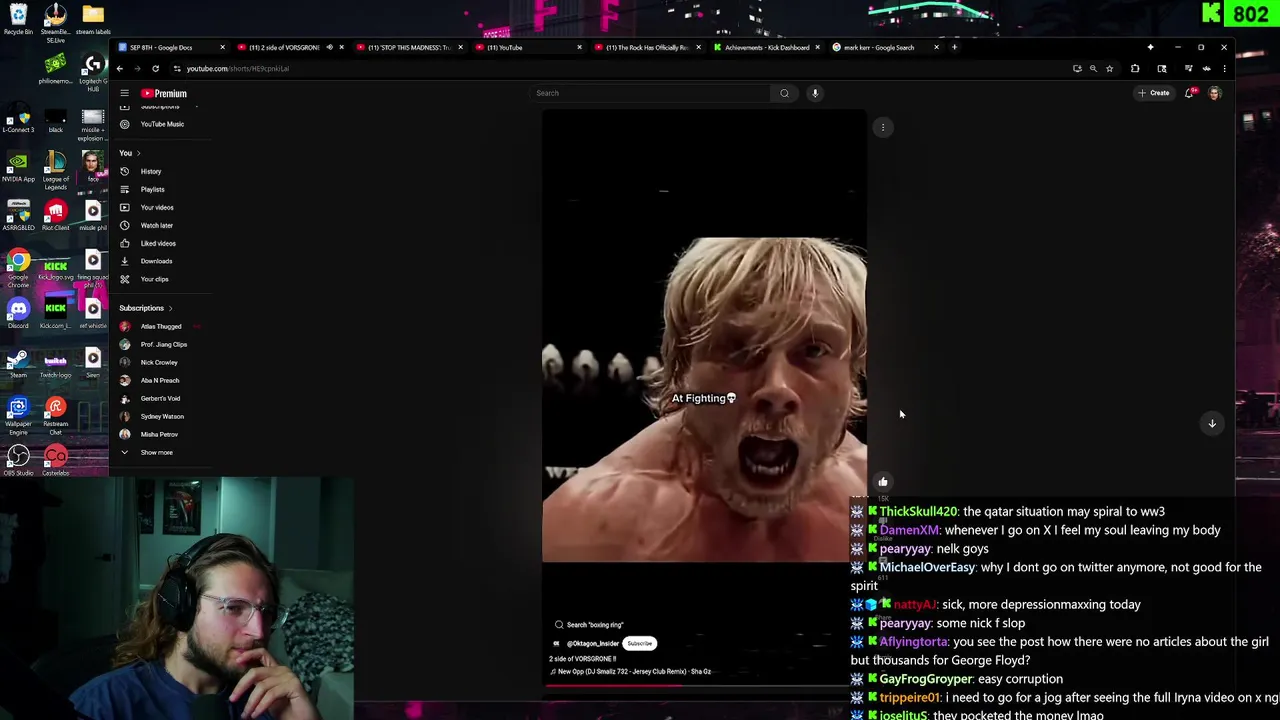Open OBS Studio desktop shortcut
The image size is (1280, 720).
(18, 460)
